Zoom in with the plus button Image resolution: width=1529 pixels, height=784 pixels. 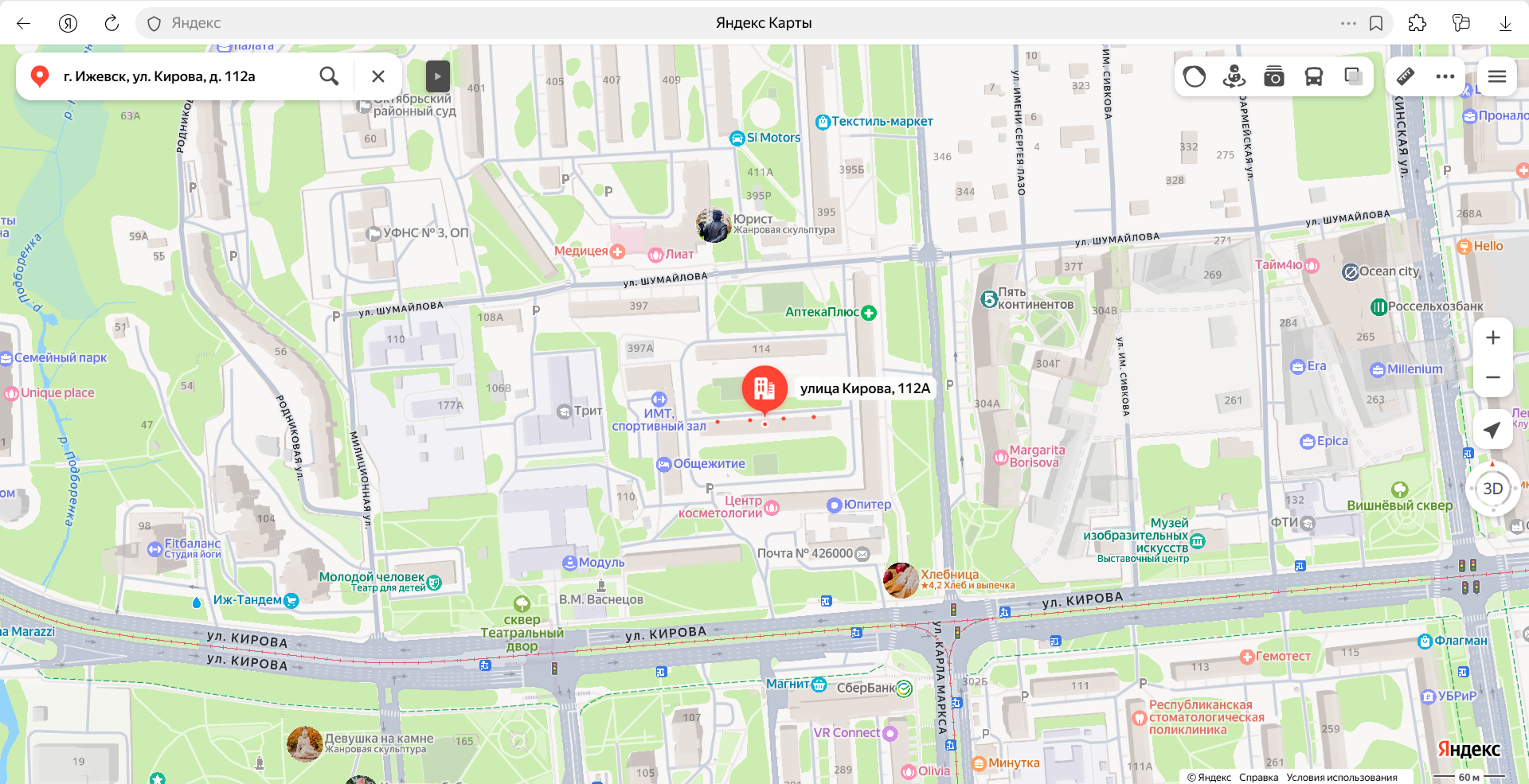pyautogui.click(x=1493, y=337)
